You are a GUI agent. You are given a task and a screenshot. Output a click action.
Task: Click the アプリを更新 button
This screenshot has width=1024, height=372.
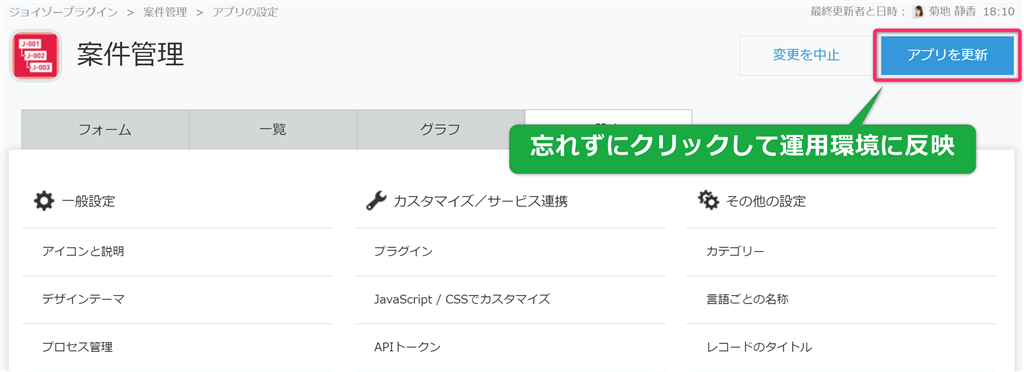point(946,55)
